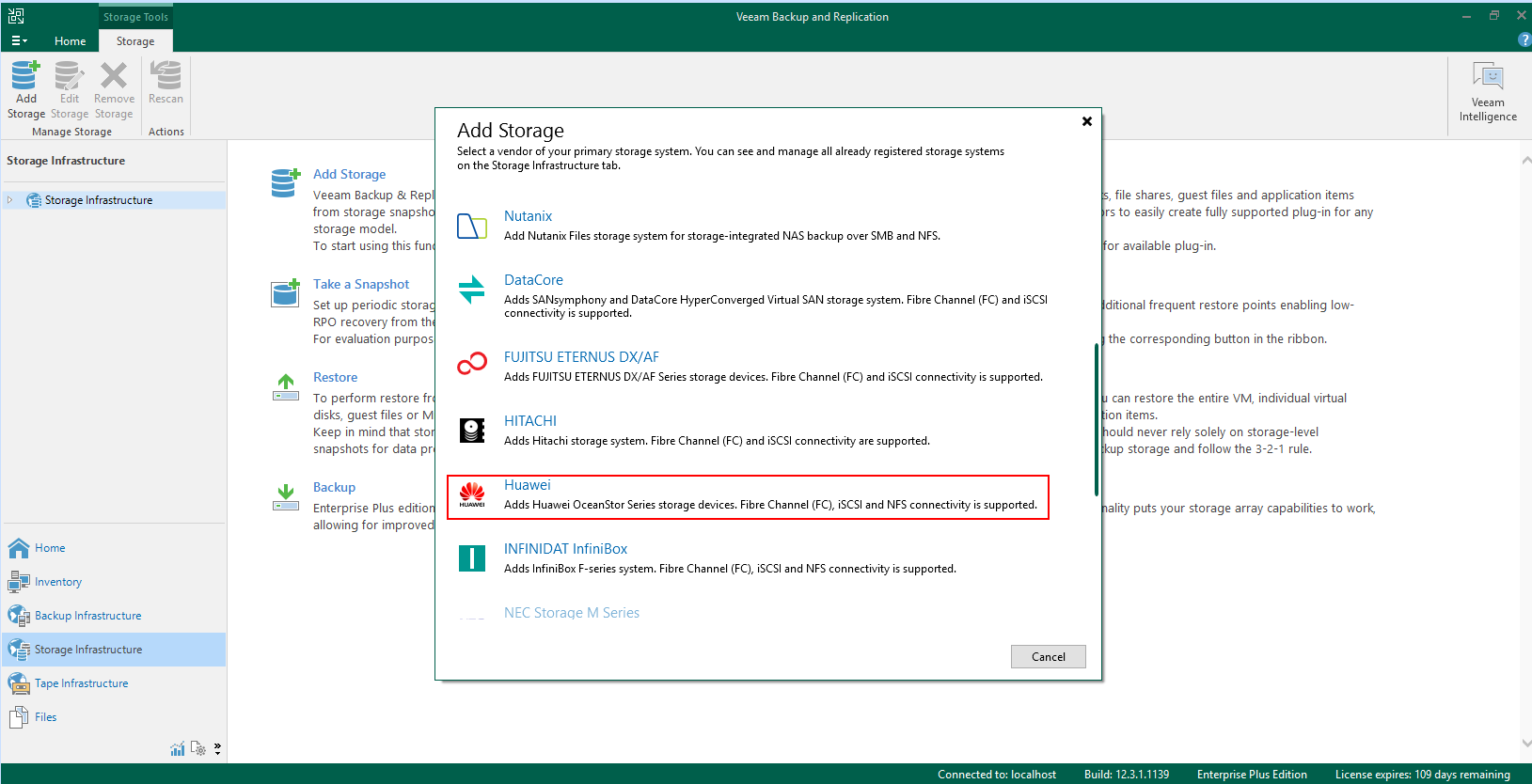The height and width of the screenshot is (784, 1532).
Task: Open the Veeam Intelligence panel
Action: (x=1488, y=91)
